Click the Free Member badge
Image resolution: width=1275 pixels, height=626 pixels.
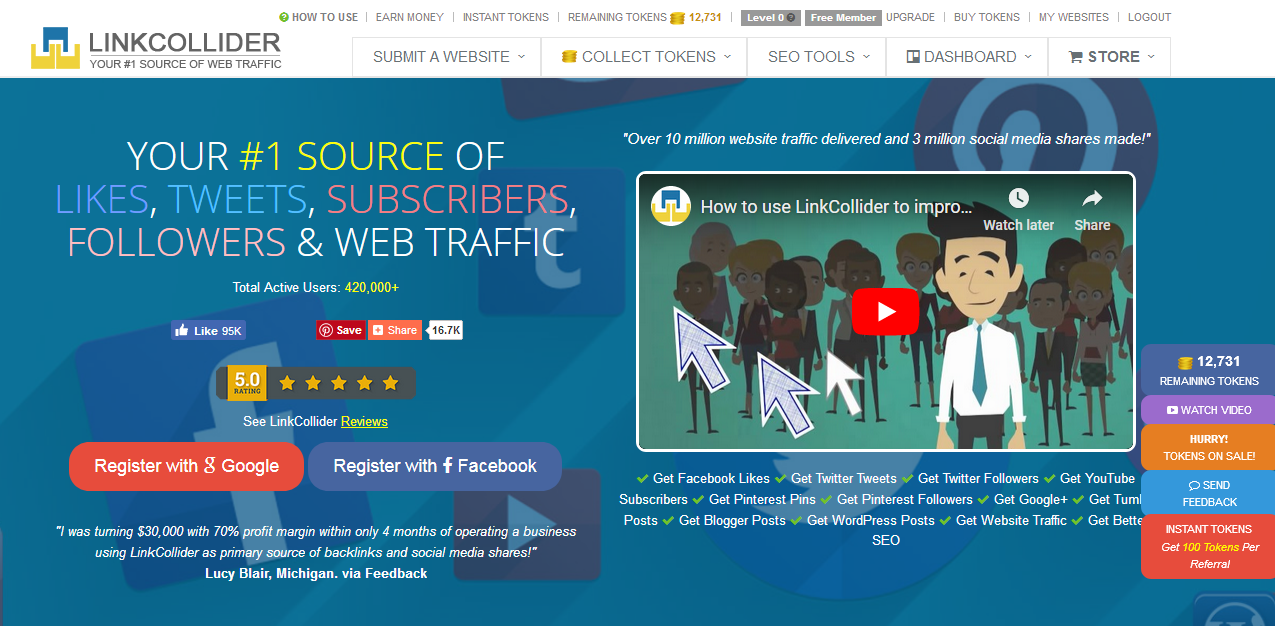[x=844, y=17]
